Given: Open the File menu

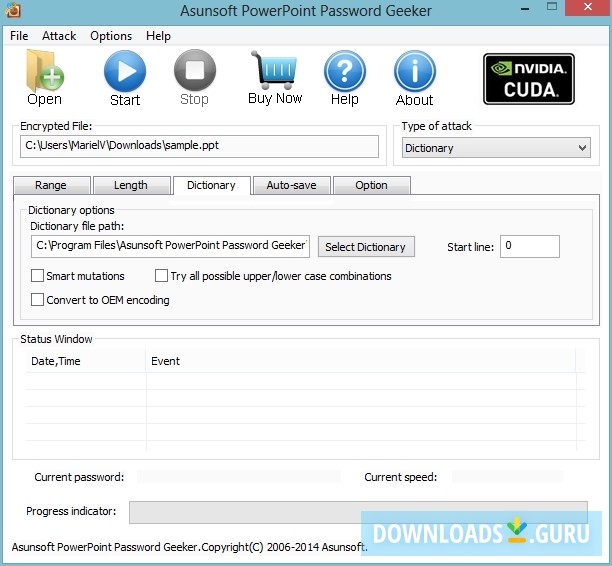Looking at the screenshot, I should [19, 36].
